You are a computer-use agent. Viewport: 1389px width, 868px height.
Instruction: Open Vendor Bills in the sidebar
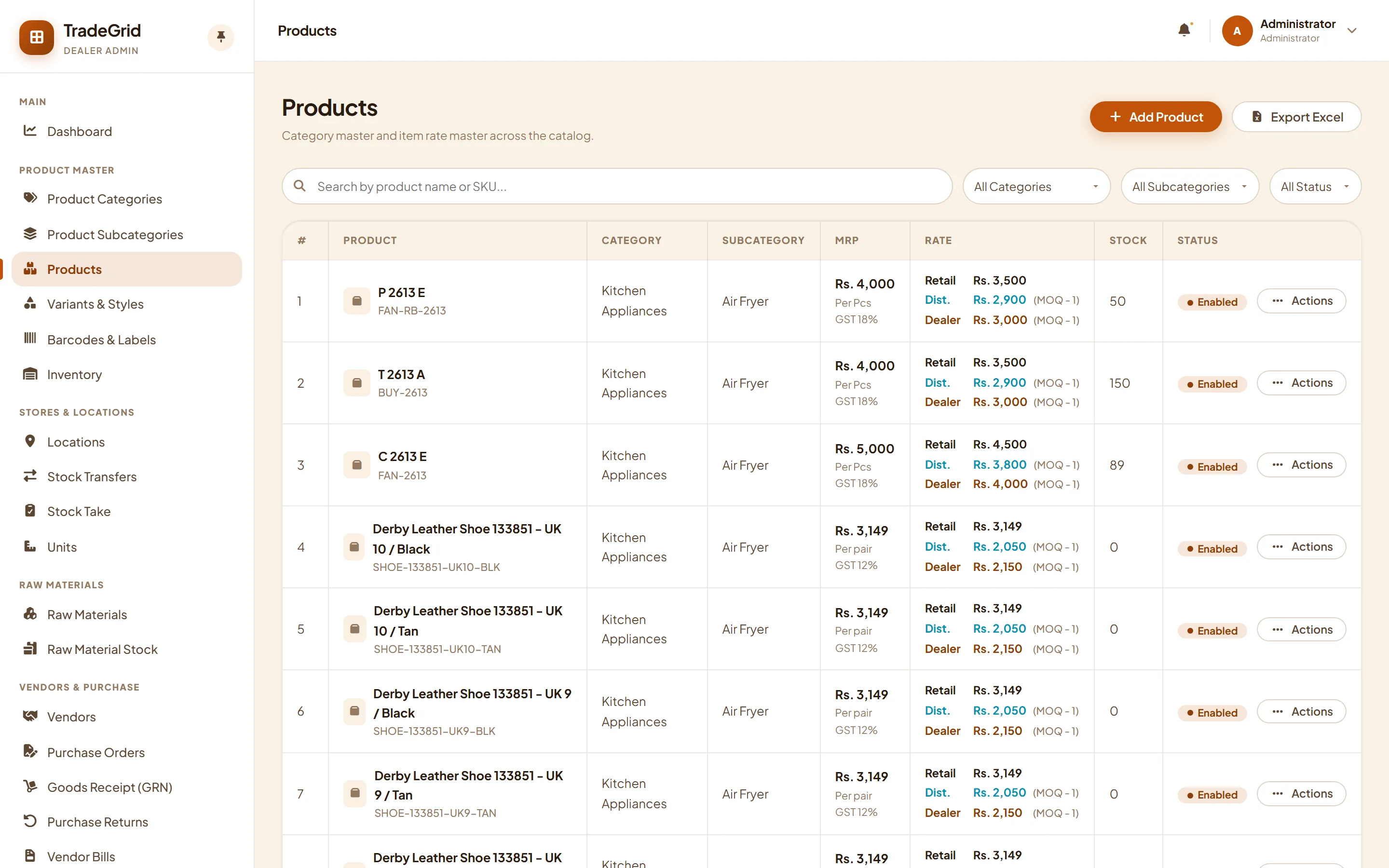pos(127,856)
